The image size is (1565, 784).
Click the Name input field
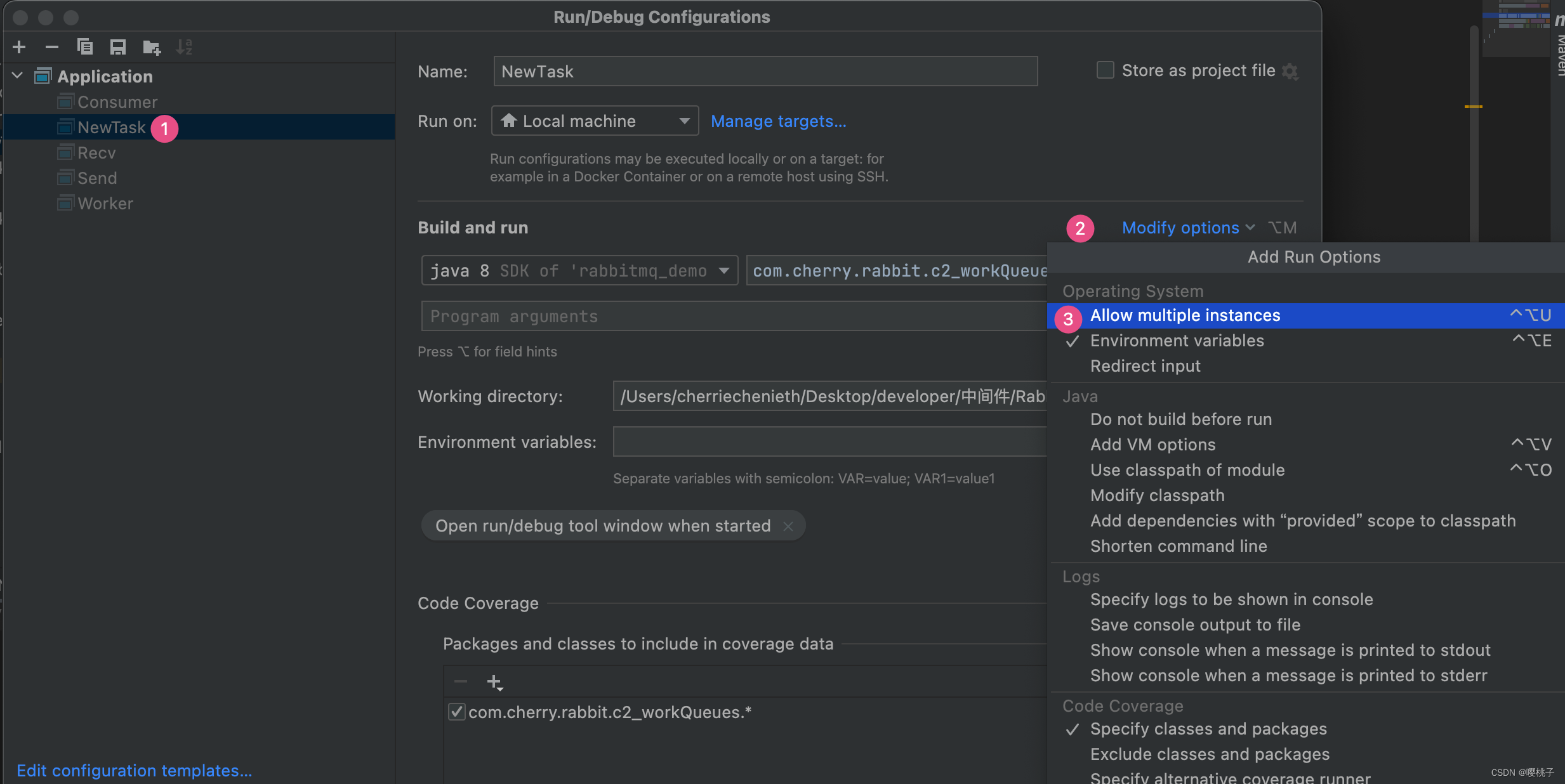[x=765, y=71]
